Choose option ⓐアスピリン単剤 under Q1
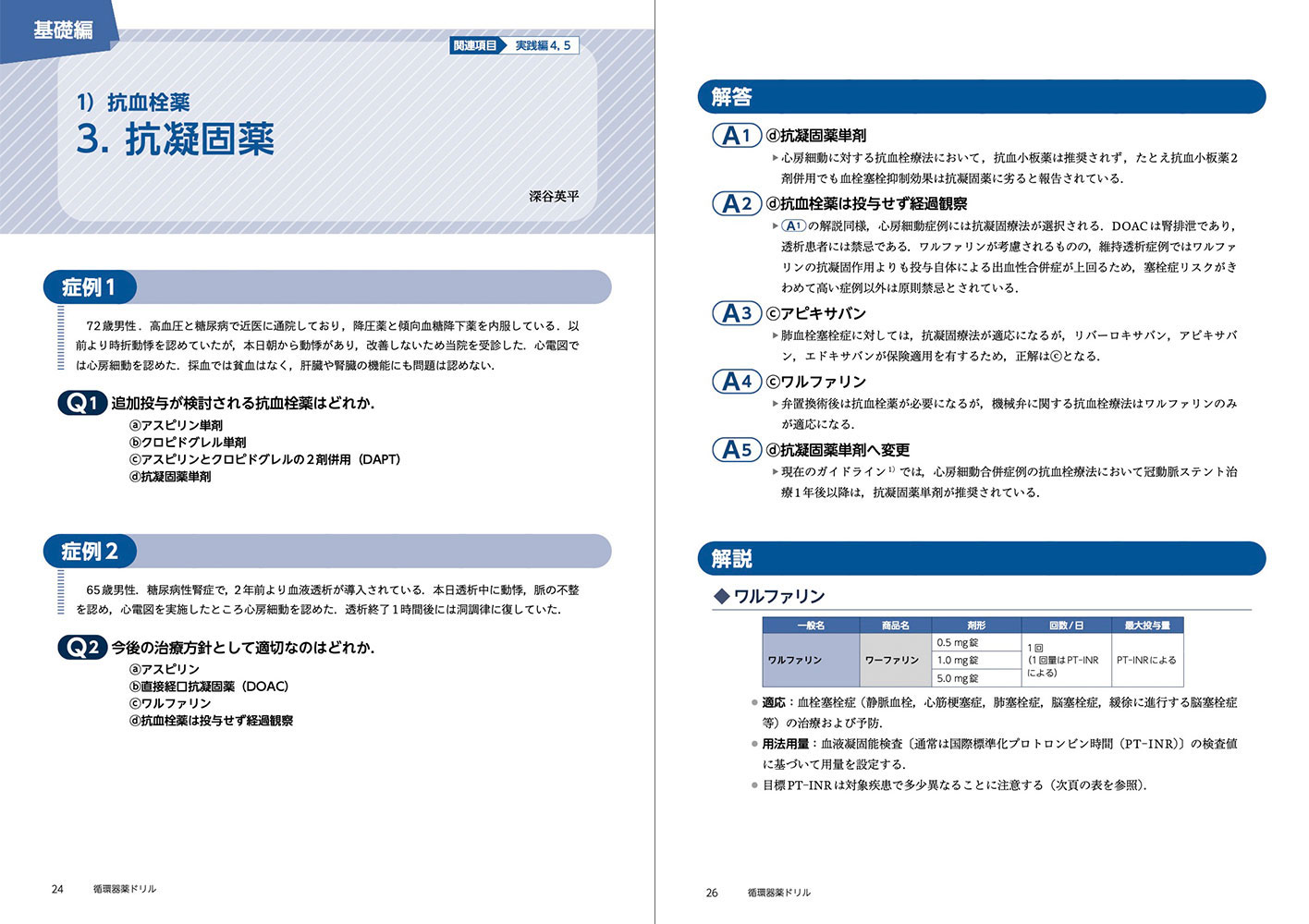Viewport: 1309px width, 924px height. (x=176, y=426)
